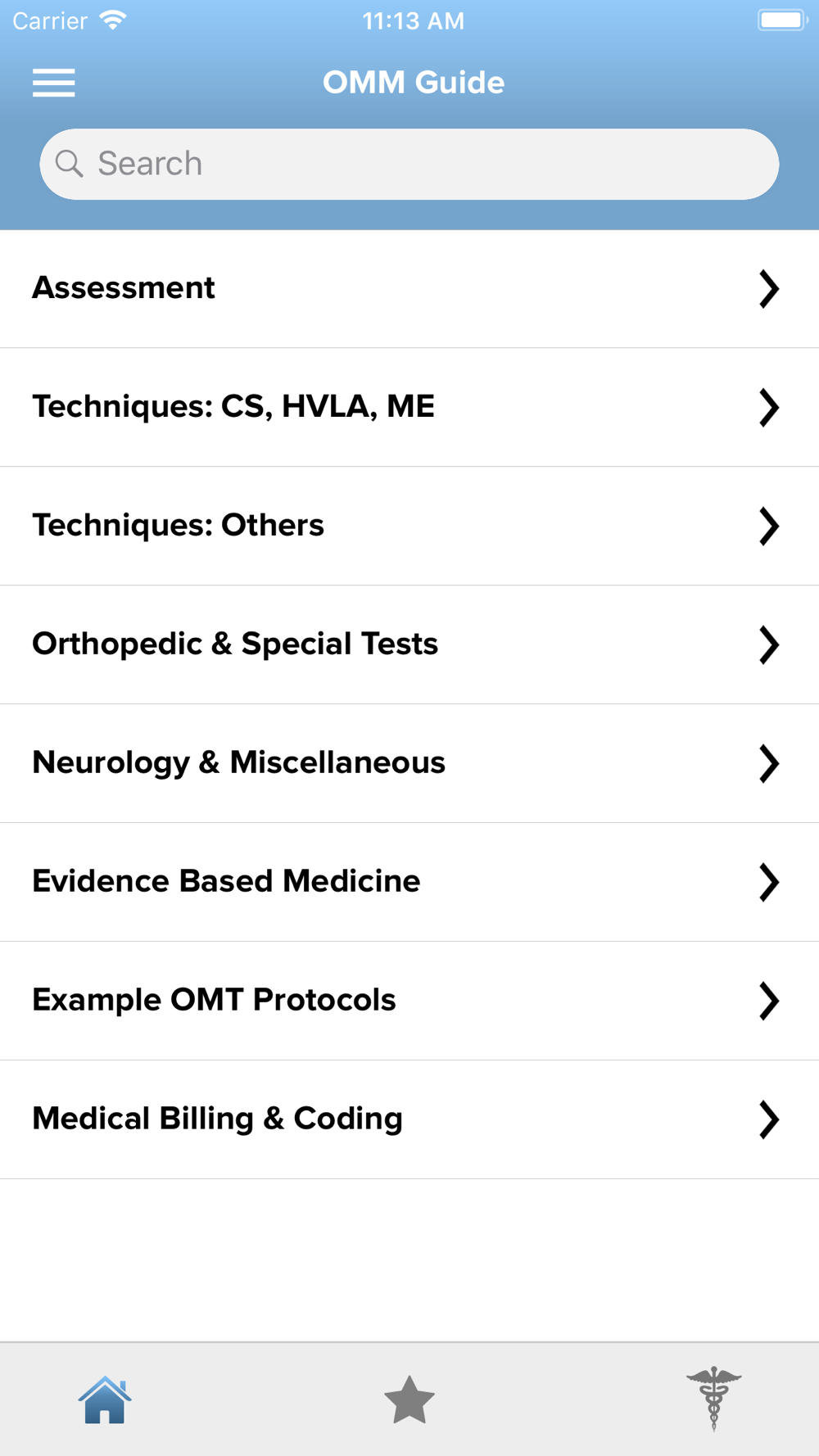View Example OMT Protocols
The width and height of the screenshot is (819, 1456).
click(214, 1001)
